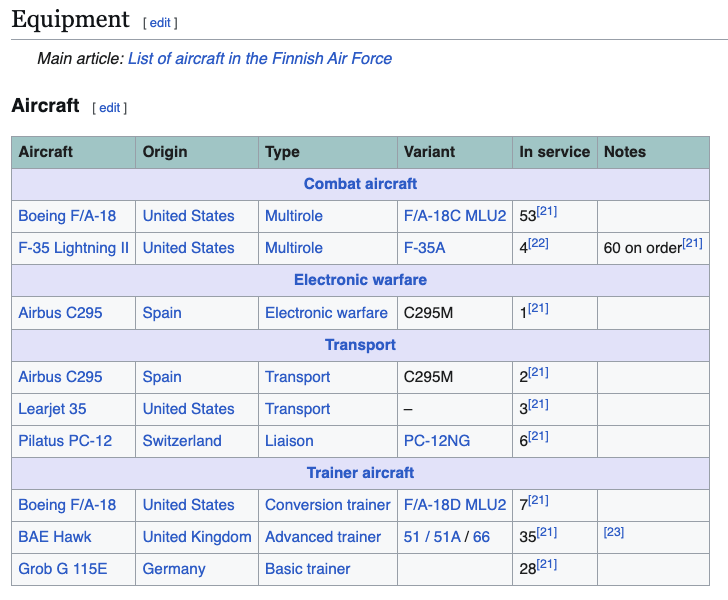Click edit link next to Aircraft heading

[x=110, y=108]
